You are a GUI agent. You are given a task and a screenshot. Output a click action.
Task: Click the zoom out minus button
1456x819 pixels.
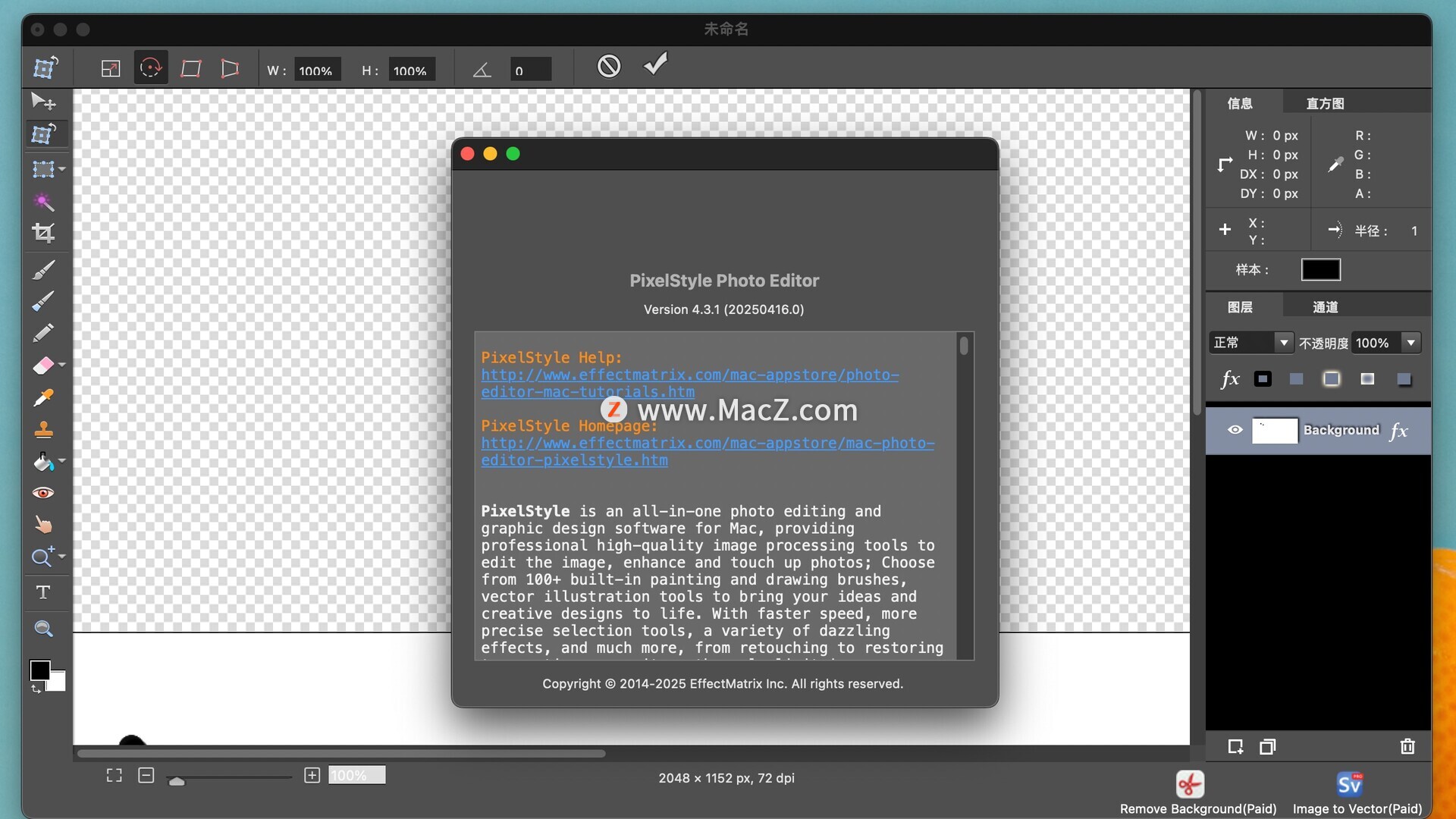click(x=146, y=775)
